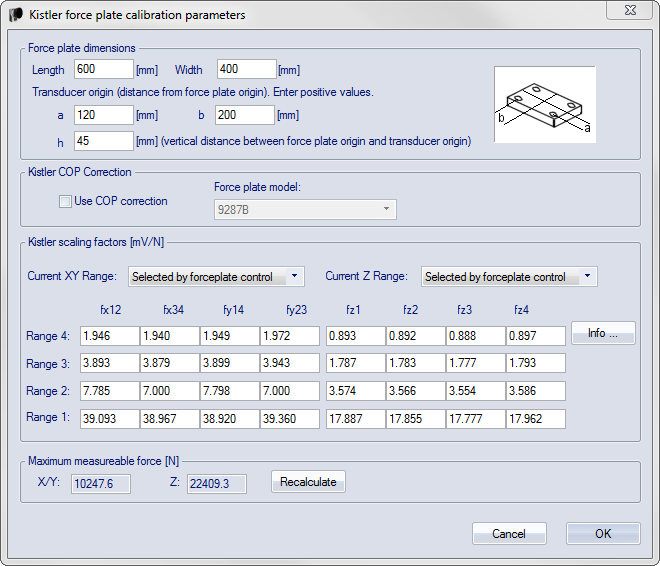This screenshot has height=566, width=660.
Task: Click Range 4 fy14 value 1.949
Action: coord(230,336)
